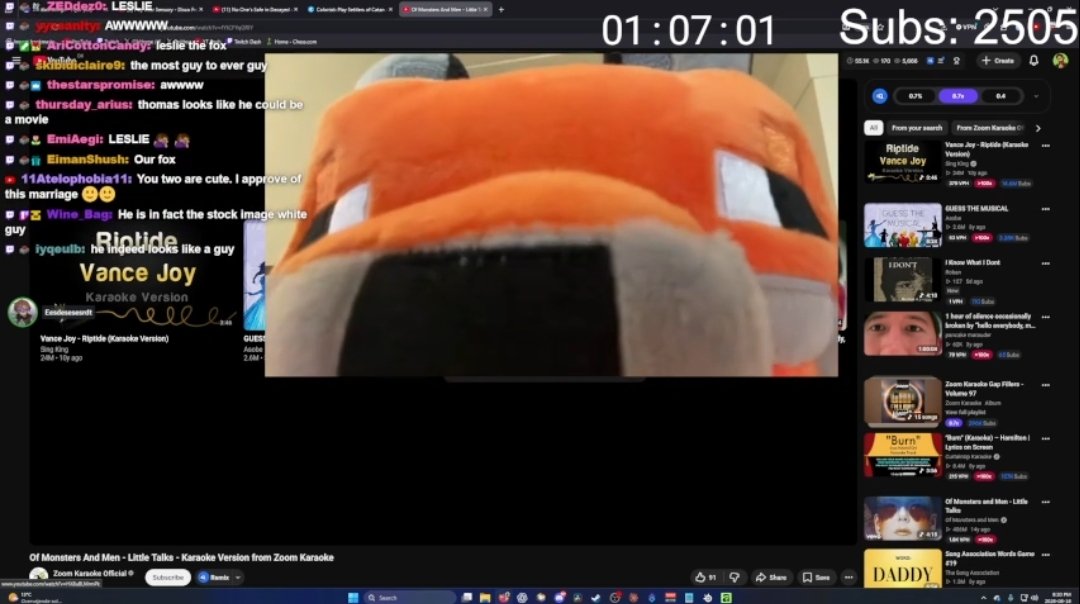1080x604 pixels.
Task: Open the Riptide Vance Joy sidebar thumbnail
Action: coord(902,162)
